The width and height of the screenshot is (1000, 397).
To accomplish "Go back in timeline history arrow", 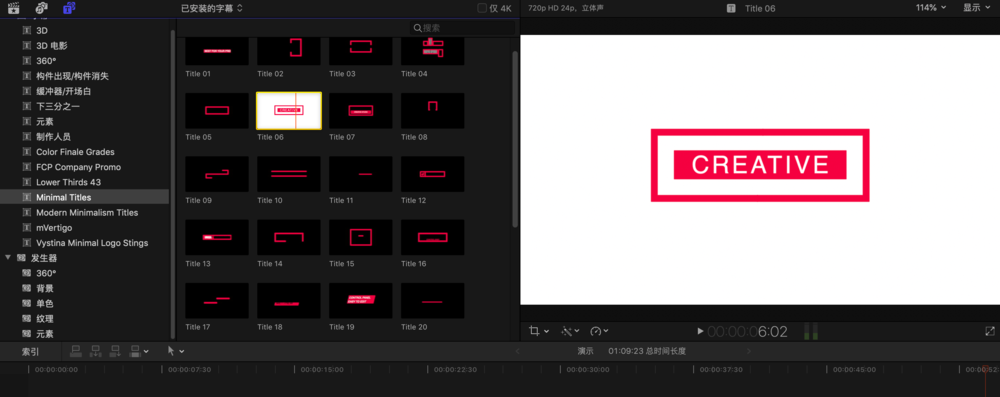I will tap(517, 351).
